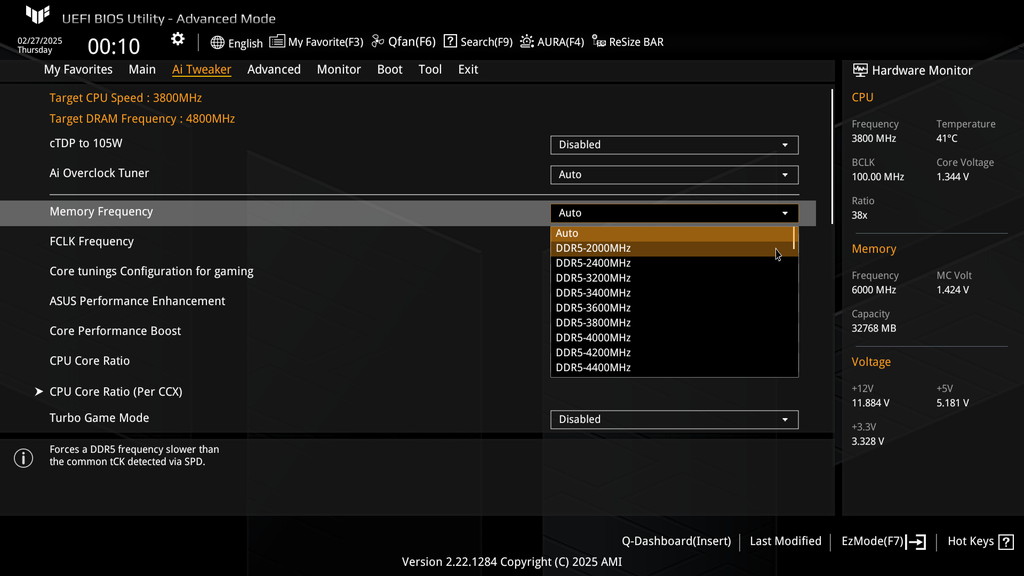Screen dimensions: 1024x576
Task: Select the Memory Frequency setting row
Action: [408, 213]
